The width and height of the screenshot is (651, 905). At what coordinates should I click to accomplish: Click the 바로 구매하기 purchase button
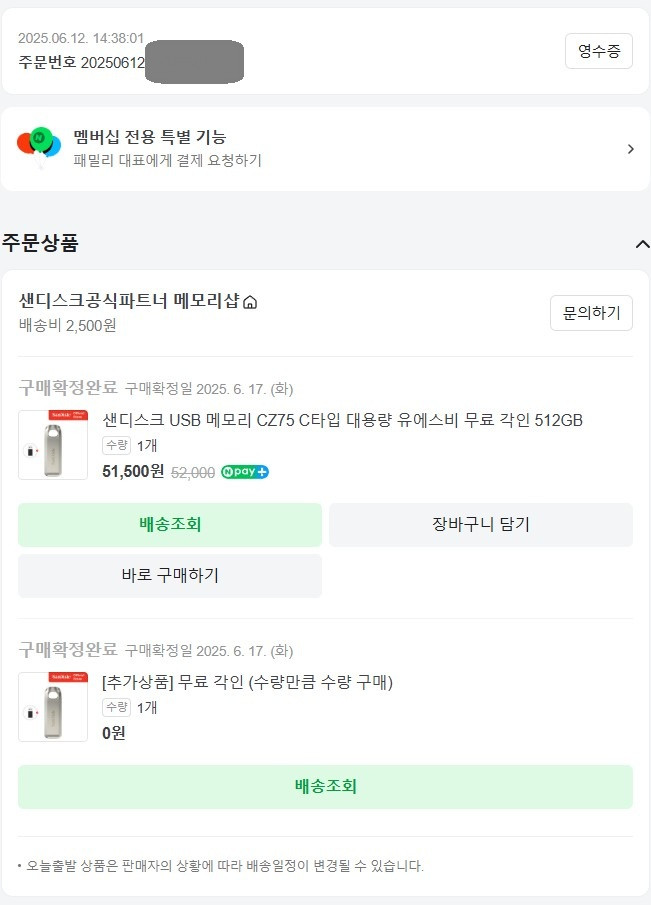[x=169, y=575]
